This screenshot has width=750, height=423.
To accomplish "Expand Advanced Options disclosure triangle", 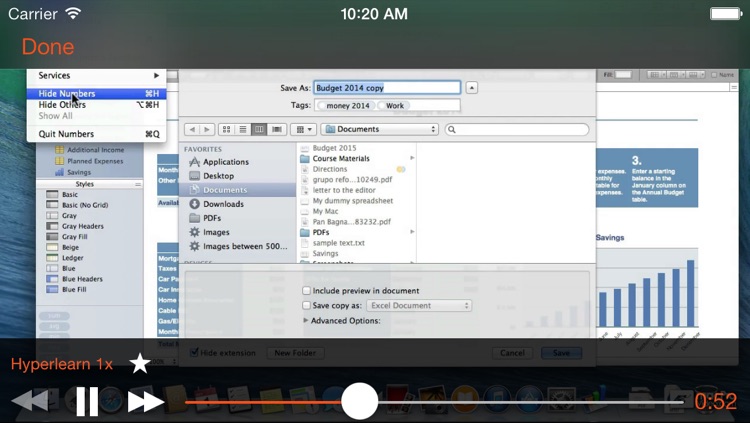I will click(x=306, y=320).
